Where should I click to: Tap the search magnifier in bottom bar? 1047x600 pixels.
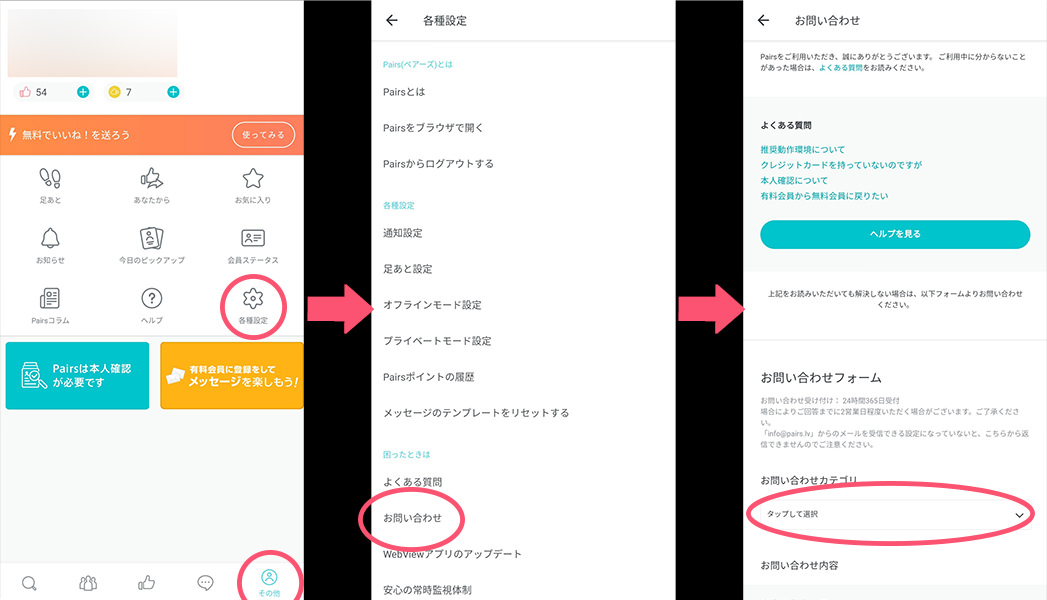(29, 583)
